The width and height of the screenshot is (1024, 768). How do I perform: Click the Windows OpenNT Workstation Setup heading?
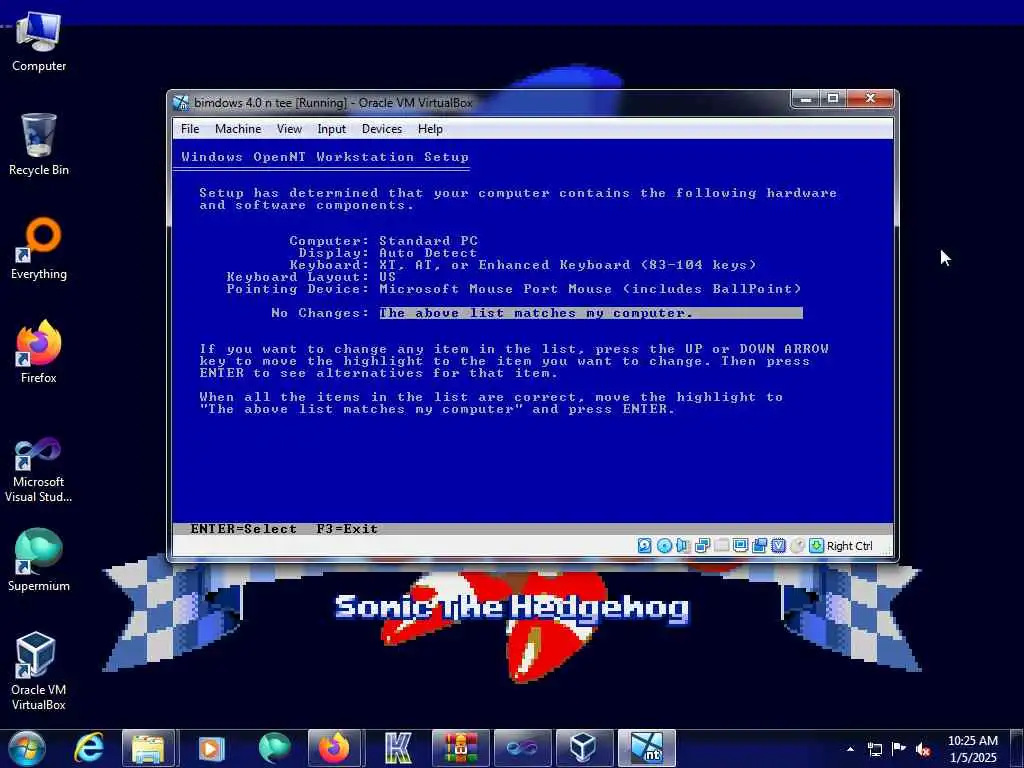coord(325,157)
